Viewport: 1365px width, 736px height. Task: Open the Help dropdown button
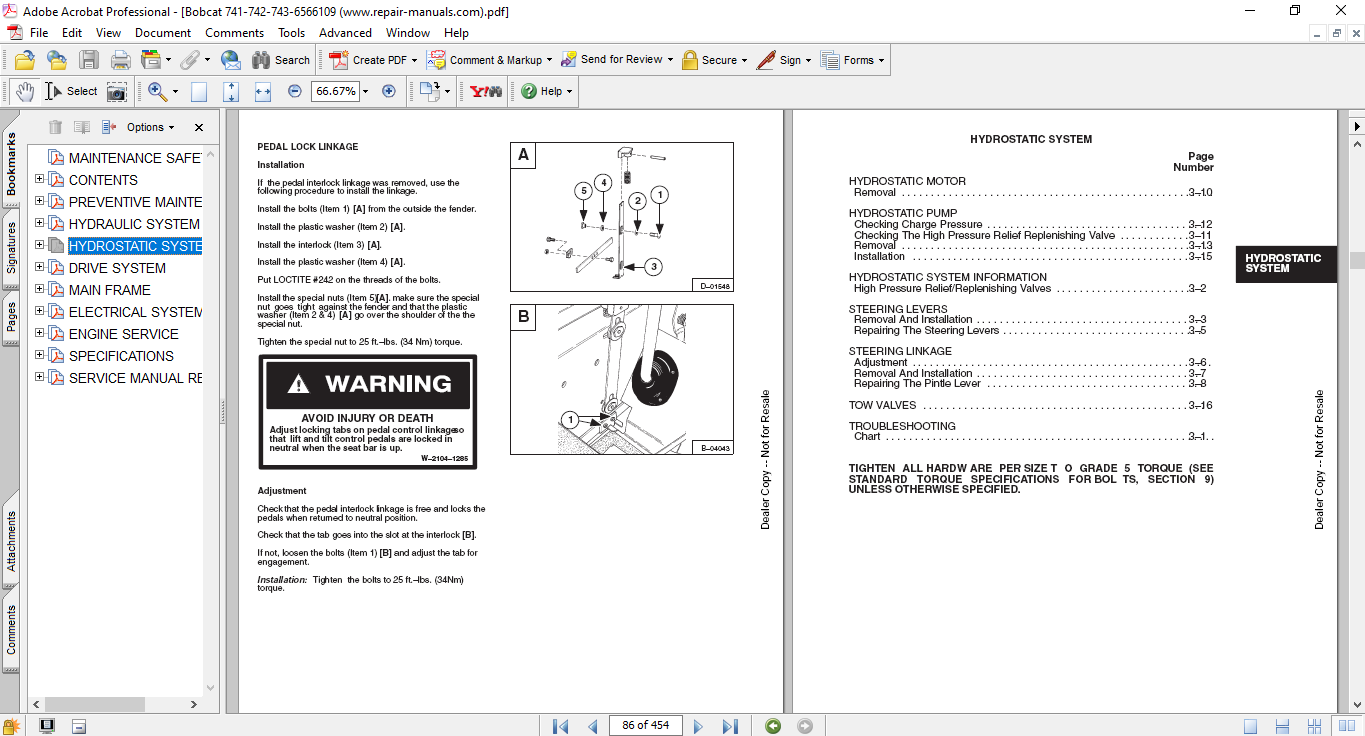click(546, 91)
